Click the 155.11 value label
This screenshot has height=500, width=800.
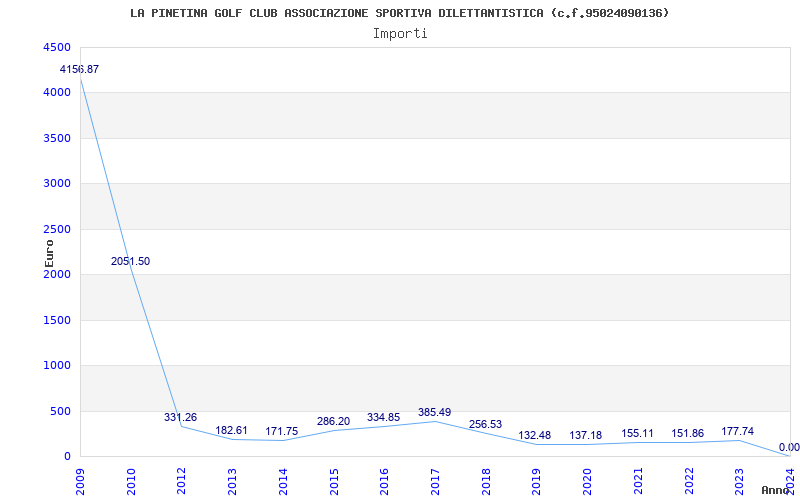pyautogui.click(x=637, y=433)
